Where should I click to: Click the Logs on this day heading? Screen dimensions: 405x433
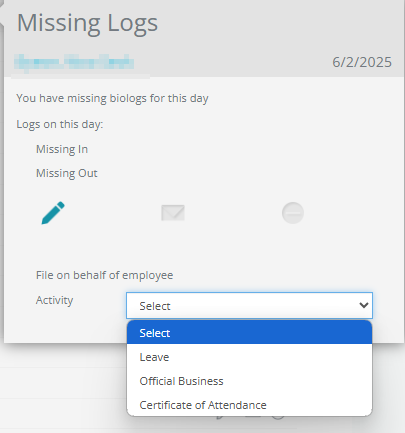click(60, 124)
